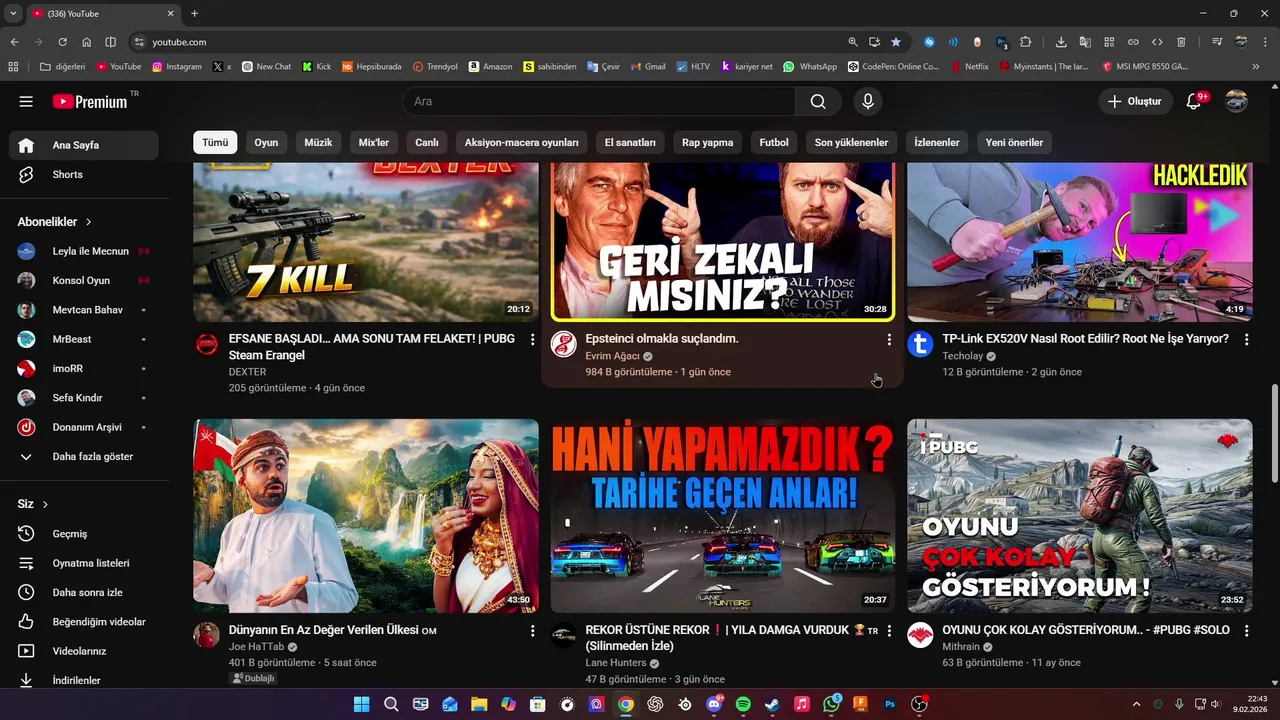Click Techolay channel avatar
The height and width of the screenshot is (720, 1280).
click(920, 345)
